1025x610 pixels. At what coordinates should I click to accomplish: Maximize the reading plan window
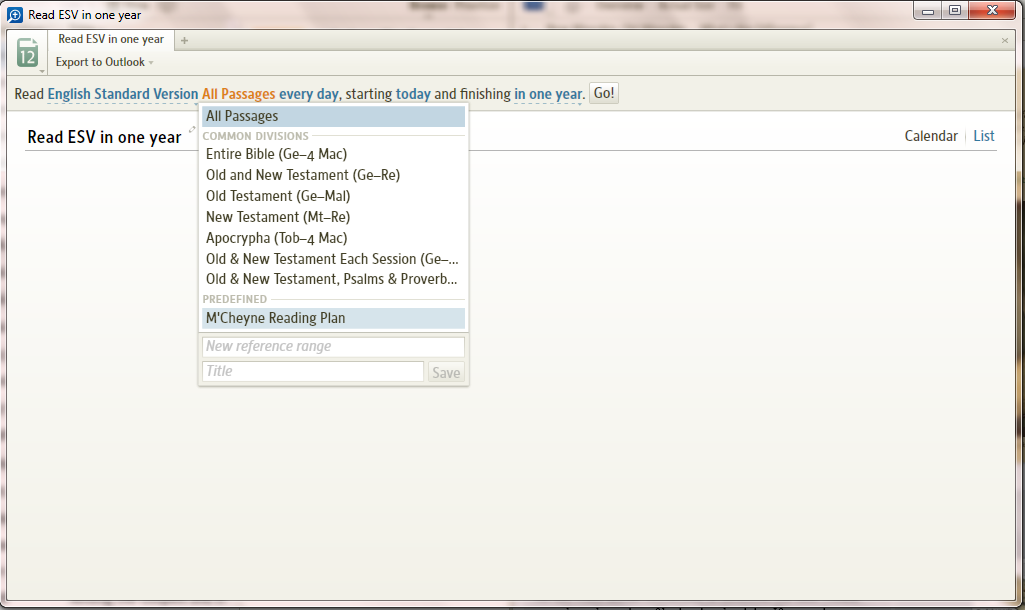(x=955, y=10)
